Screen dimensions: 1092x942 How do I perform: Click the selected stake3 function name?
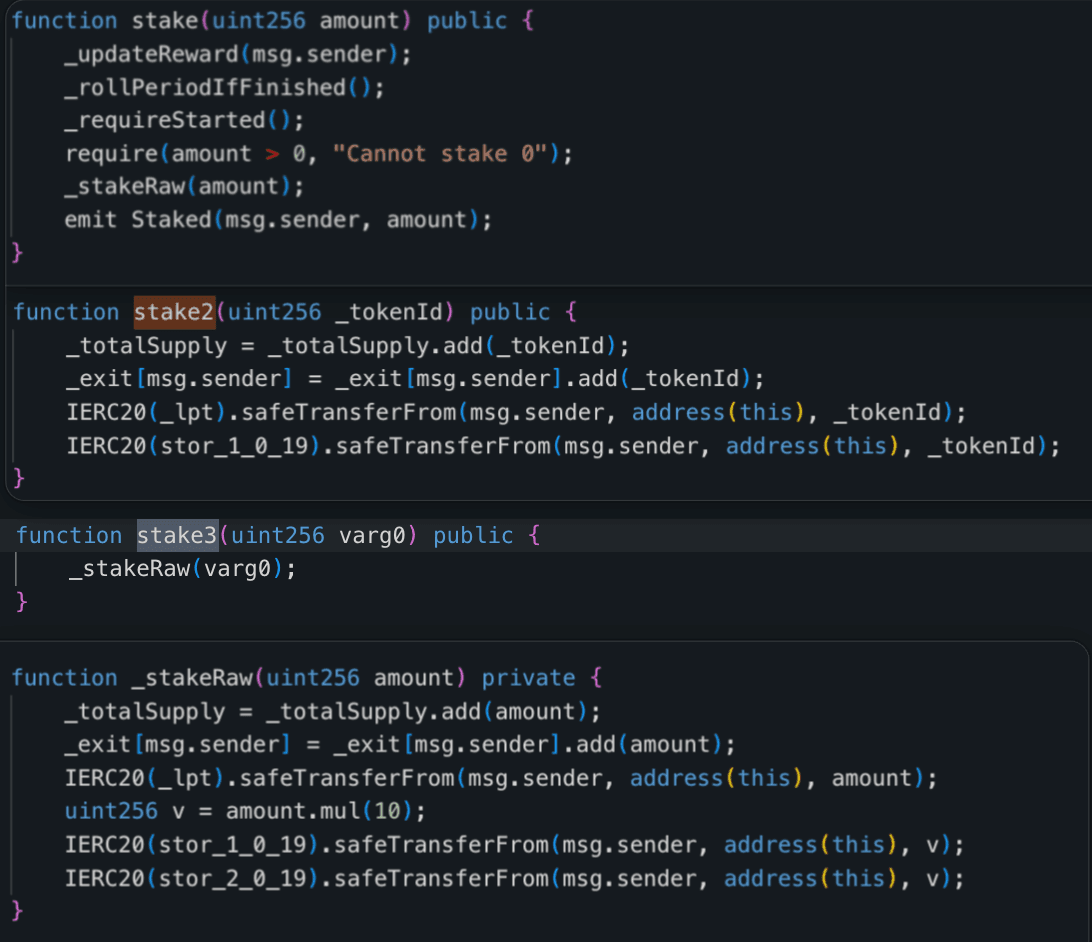click(x=177, y=535)
